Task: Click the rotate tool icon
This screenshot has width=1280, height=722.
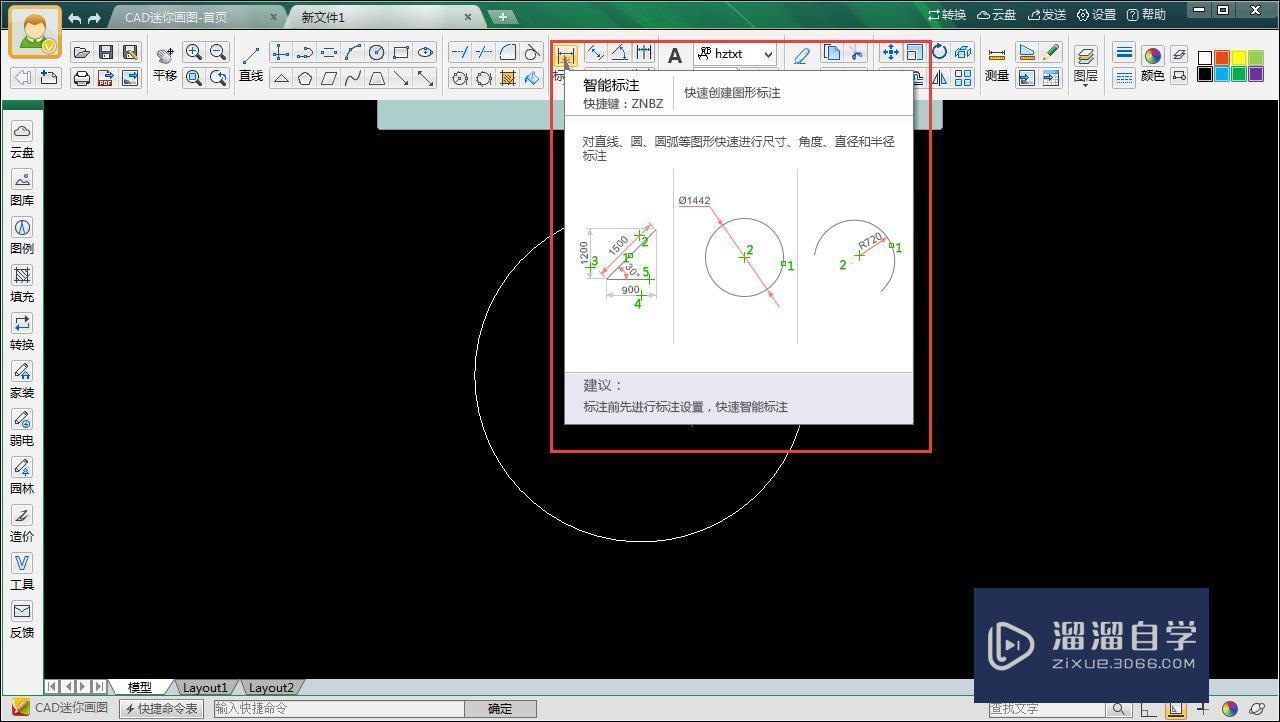Action: 939,53
